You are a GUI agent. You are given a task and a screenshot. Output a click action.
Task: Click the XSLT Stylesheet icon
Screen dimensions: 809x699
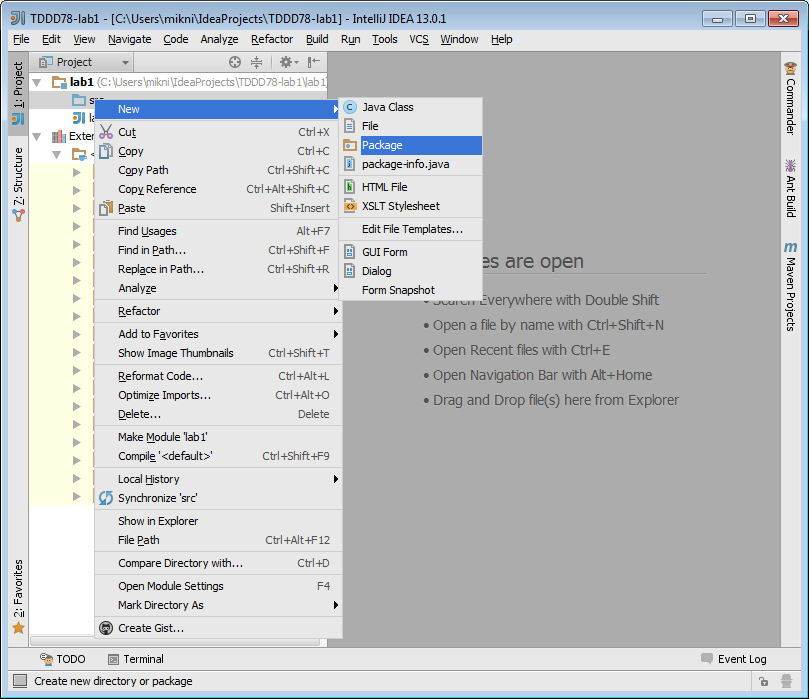pos(350,206)
